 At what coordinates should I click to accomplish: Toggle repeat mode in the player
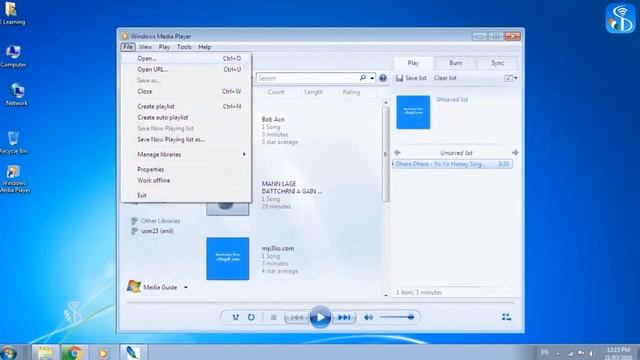(x=251, y=317)
